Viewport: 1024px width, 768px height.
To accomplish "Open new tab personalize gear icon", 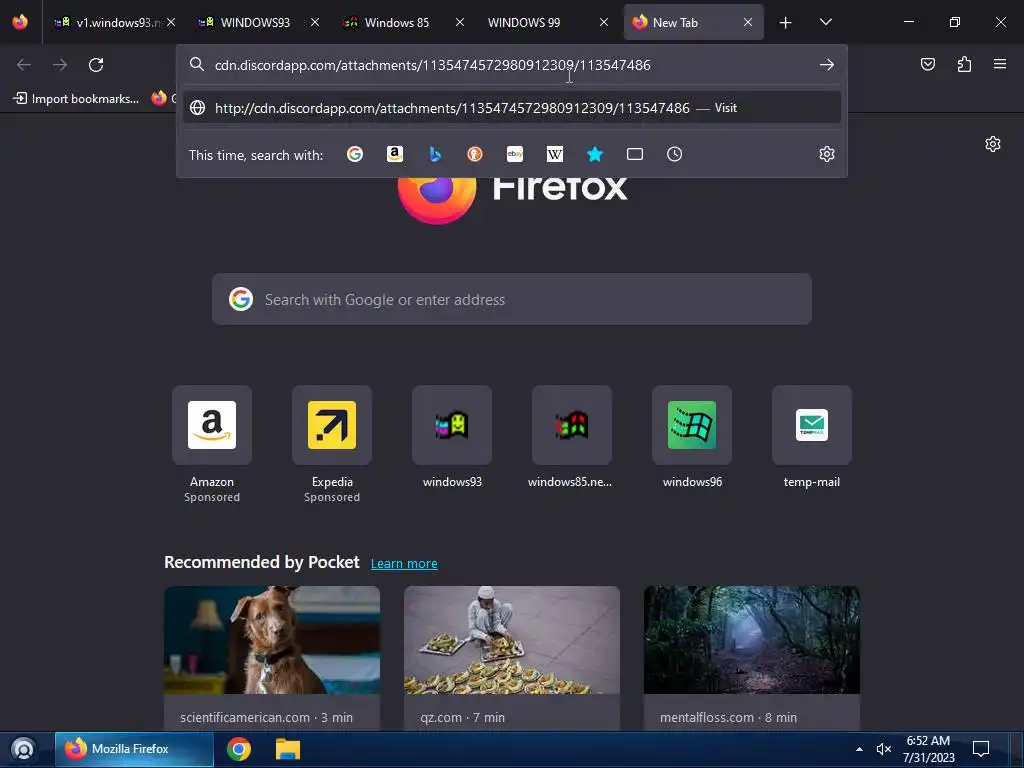I will [993, 144].
